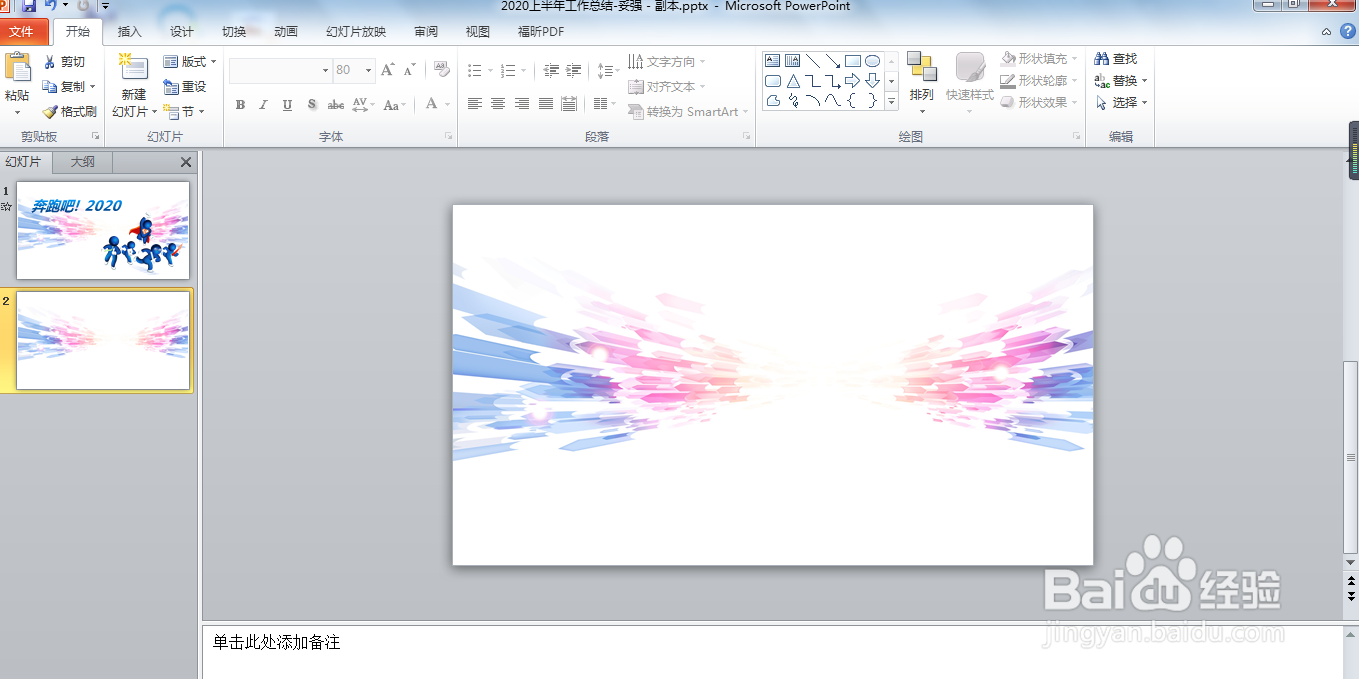Open the font name combo box

[x=281, y=70]
